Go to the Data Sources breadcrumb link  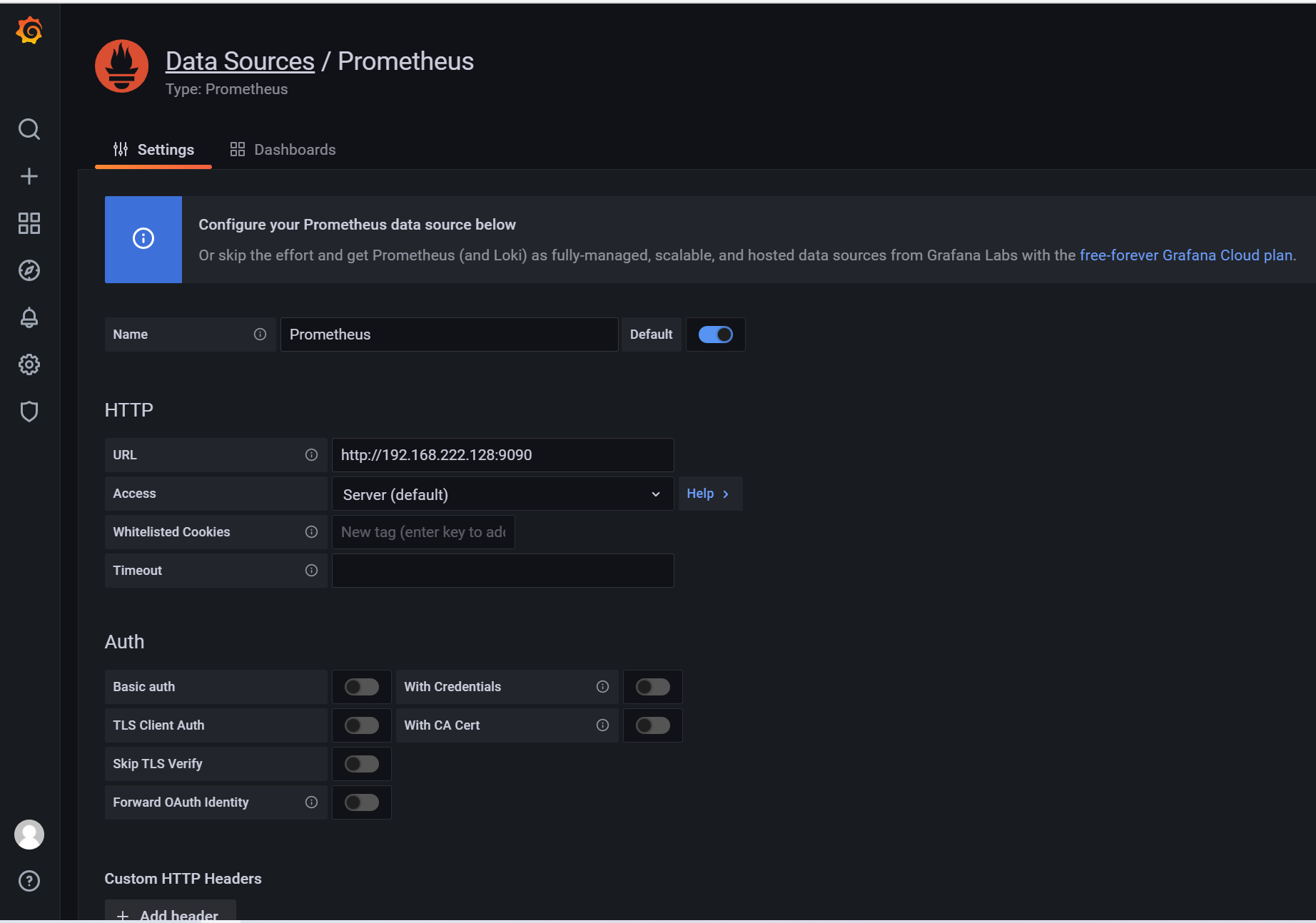[x=240, y=61]
